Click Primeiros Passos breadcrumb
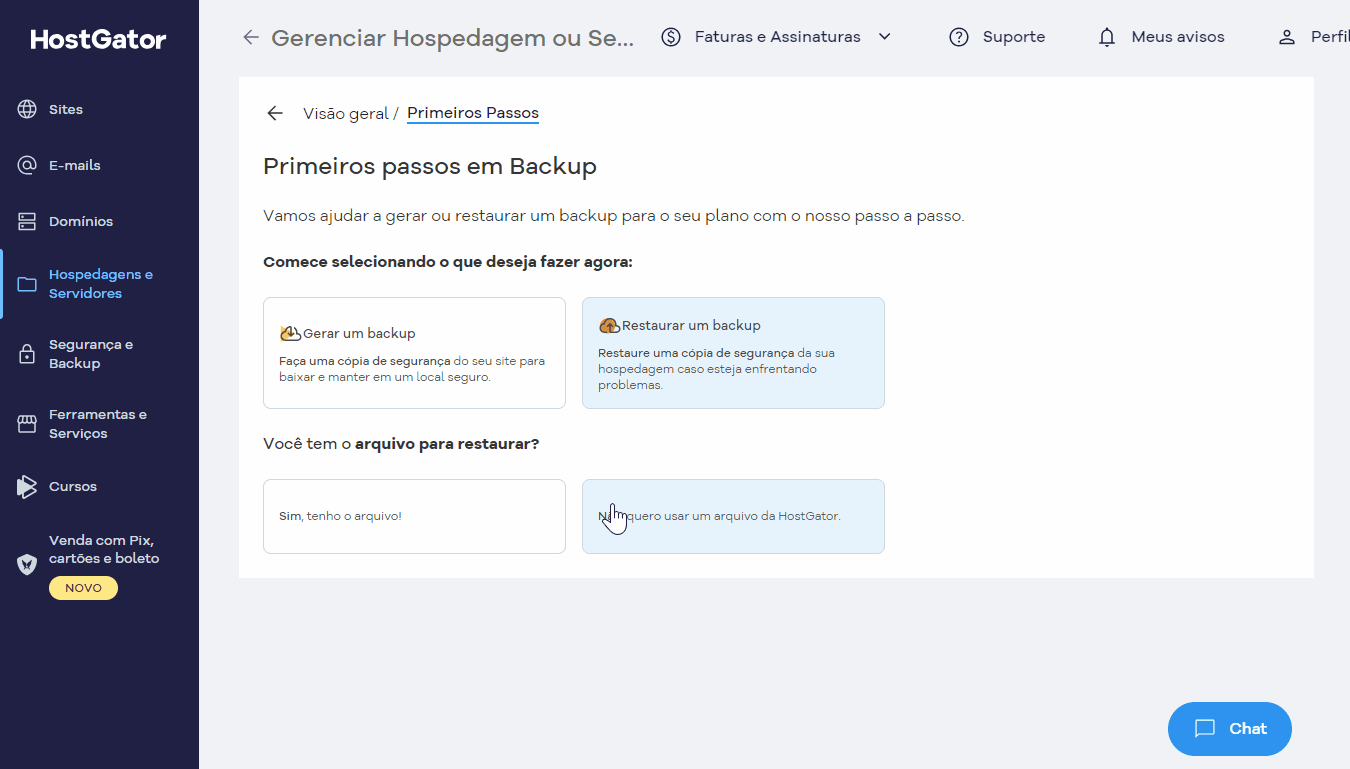This screenshot has height=769, width=1350. pos(473,113)
